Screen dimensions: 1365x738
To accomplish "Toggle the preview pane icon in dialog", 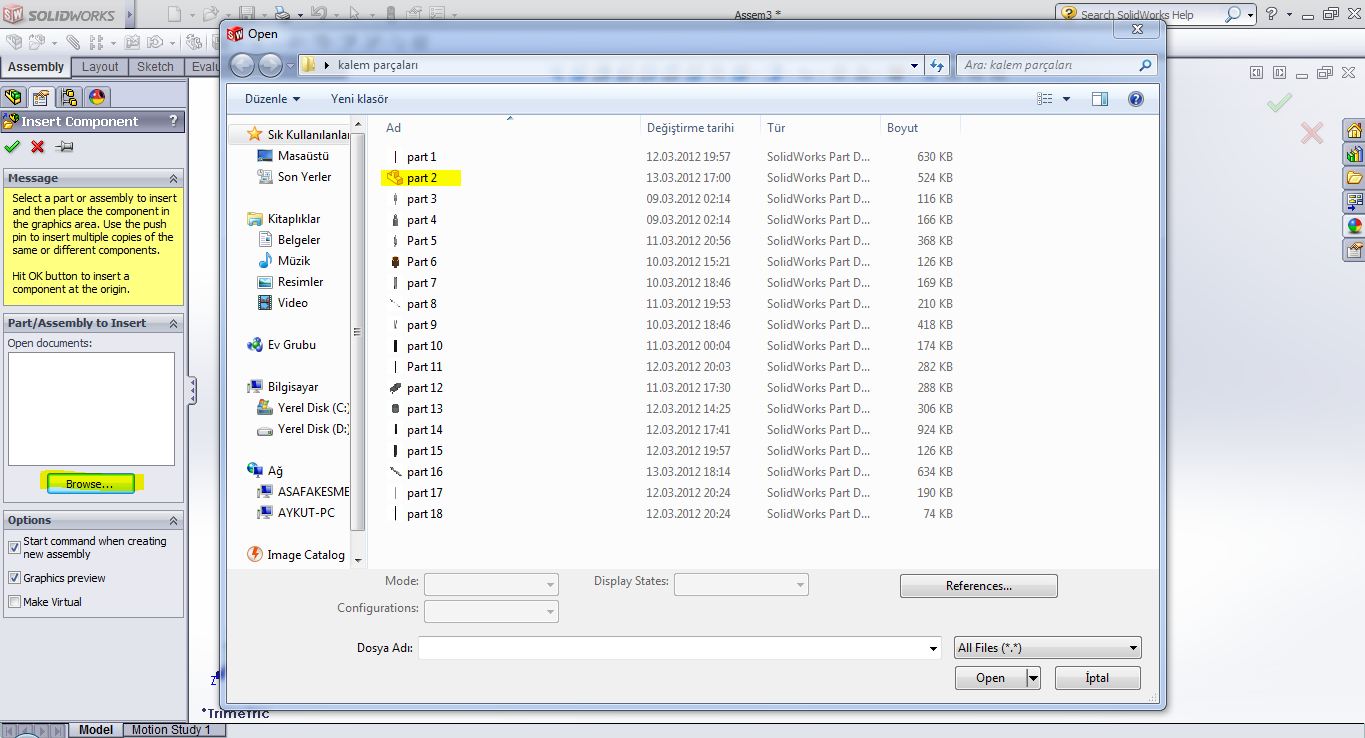I will pos(1100,99).
